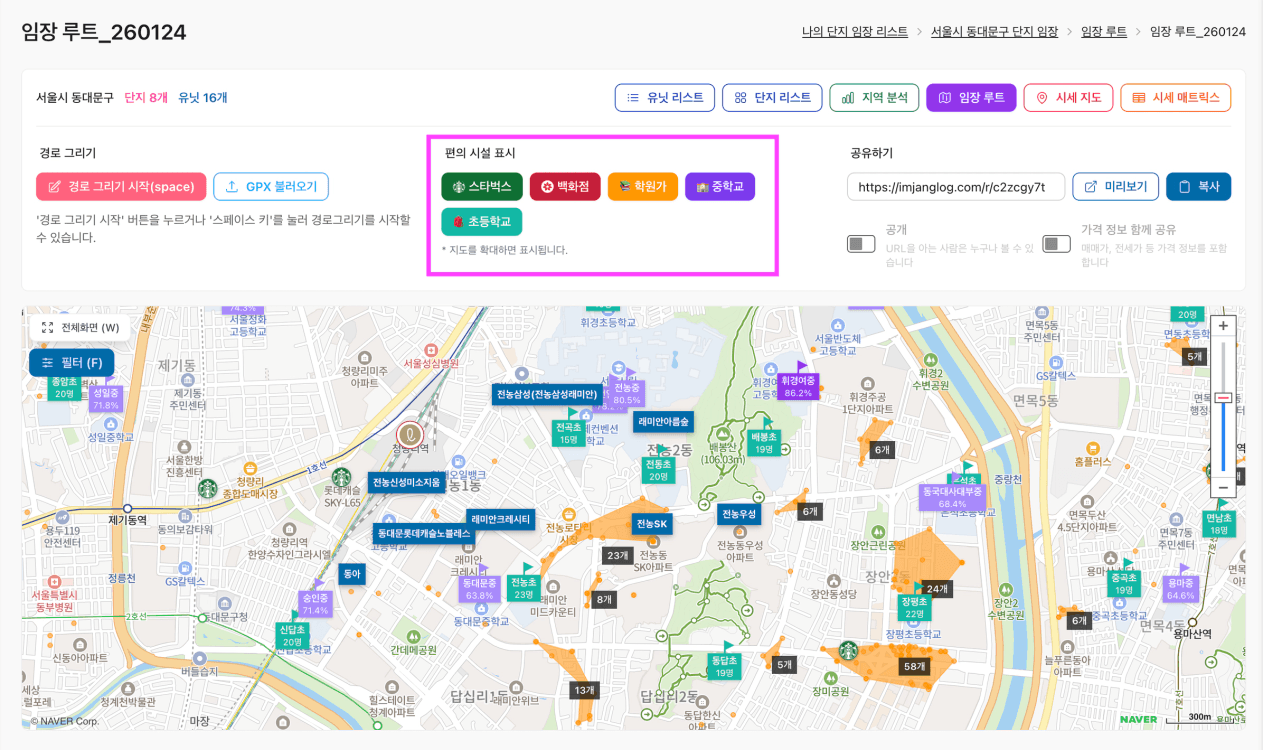Click the map zoom level slider handle
Screen dimensions: 1263x750
[1223, 398]
